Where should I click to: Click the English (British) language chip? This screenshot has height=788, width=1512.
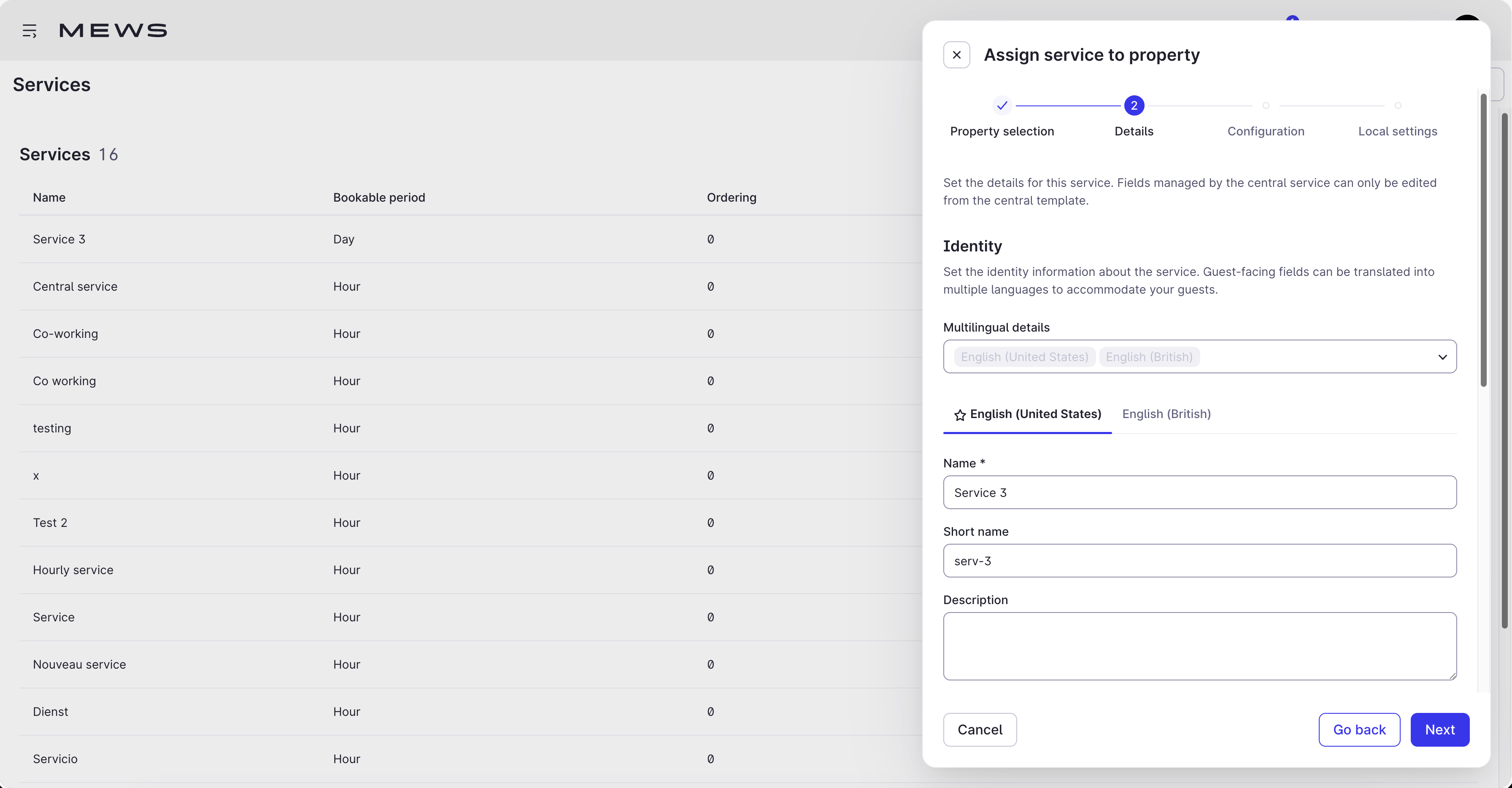point(1149,357)
